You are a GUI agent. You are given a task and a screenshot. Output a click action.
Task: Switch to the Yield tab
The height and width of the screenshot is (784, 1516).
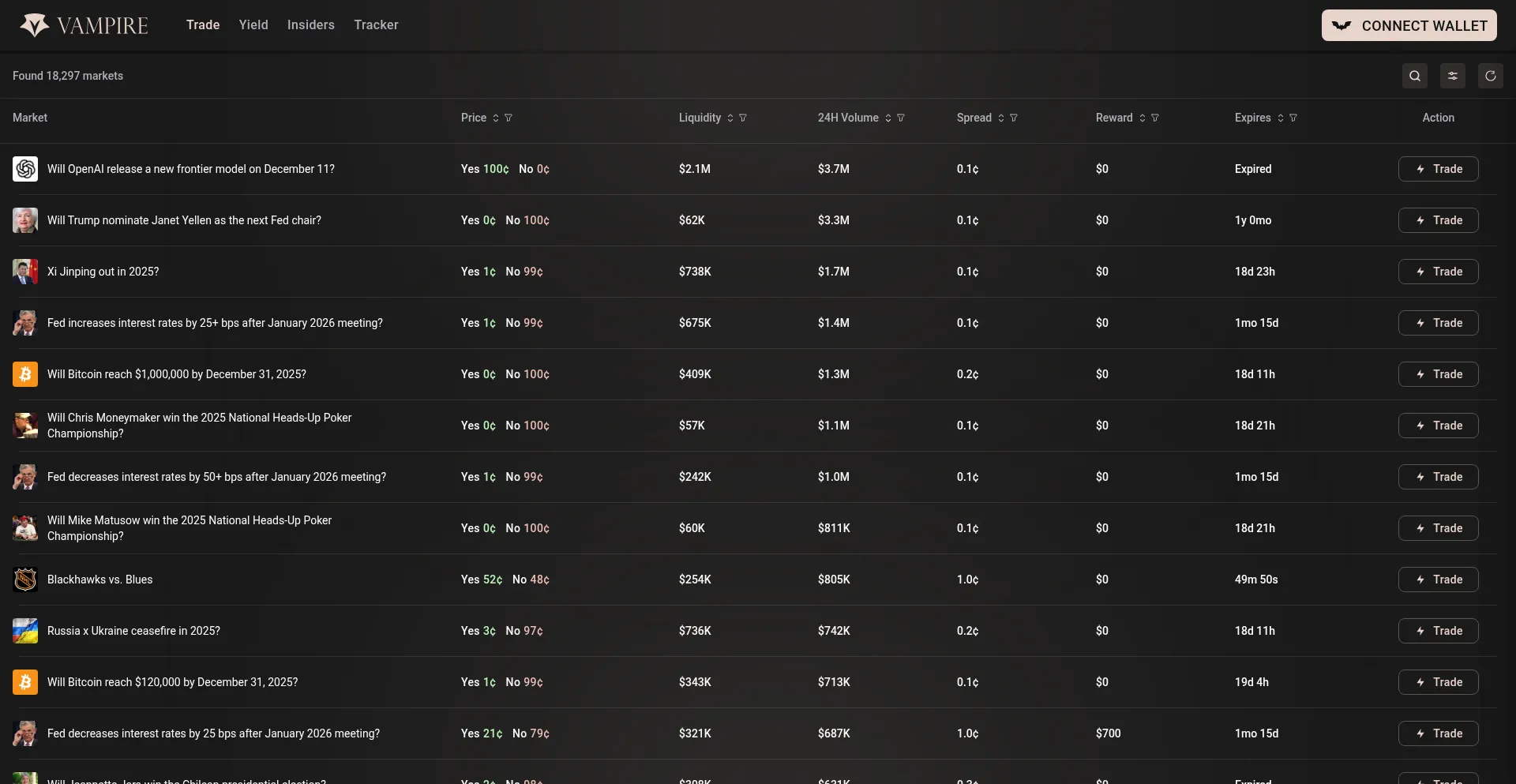coord(253,25)
